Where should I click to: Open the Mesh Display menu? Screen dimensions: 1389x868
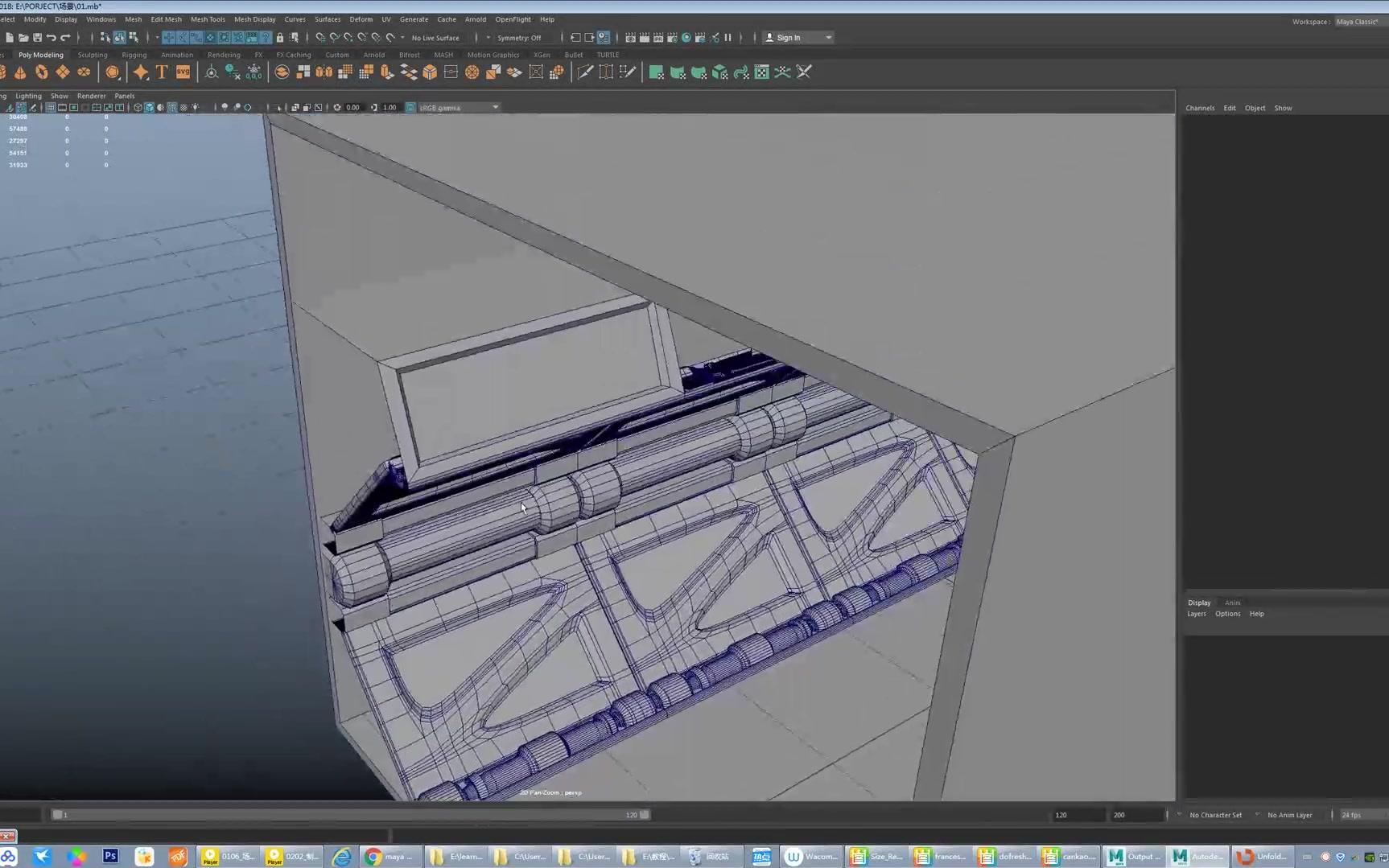[x=255, y=19]
